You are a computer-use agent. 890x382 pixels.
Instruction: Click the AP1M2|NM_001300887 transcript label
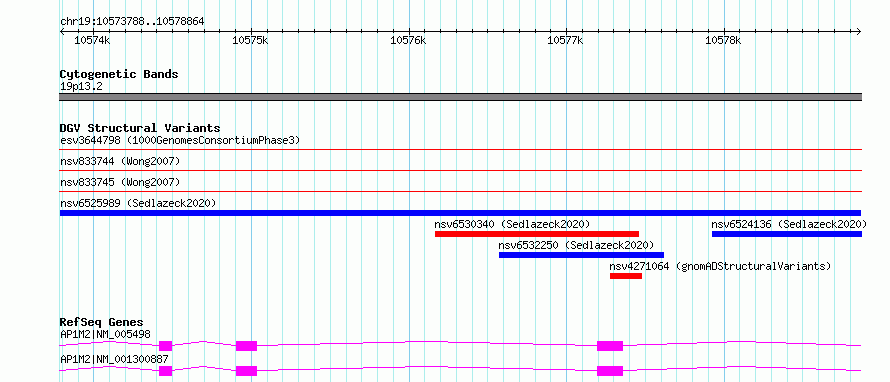(x=114, y=360)
